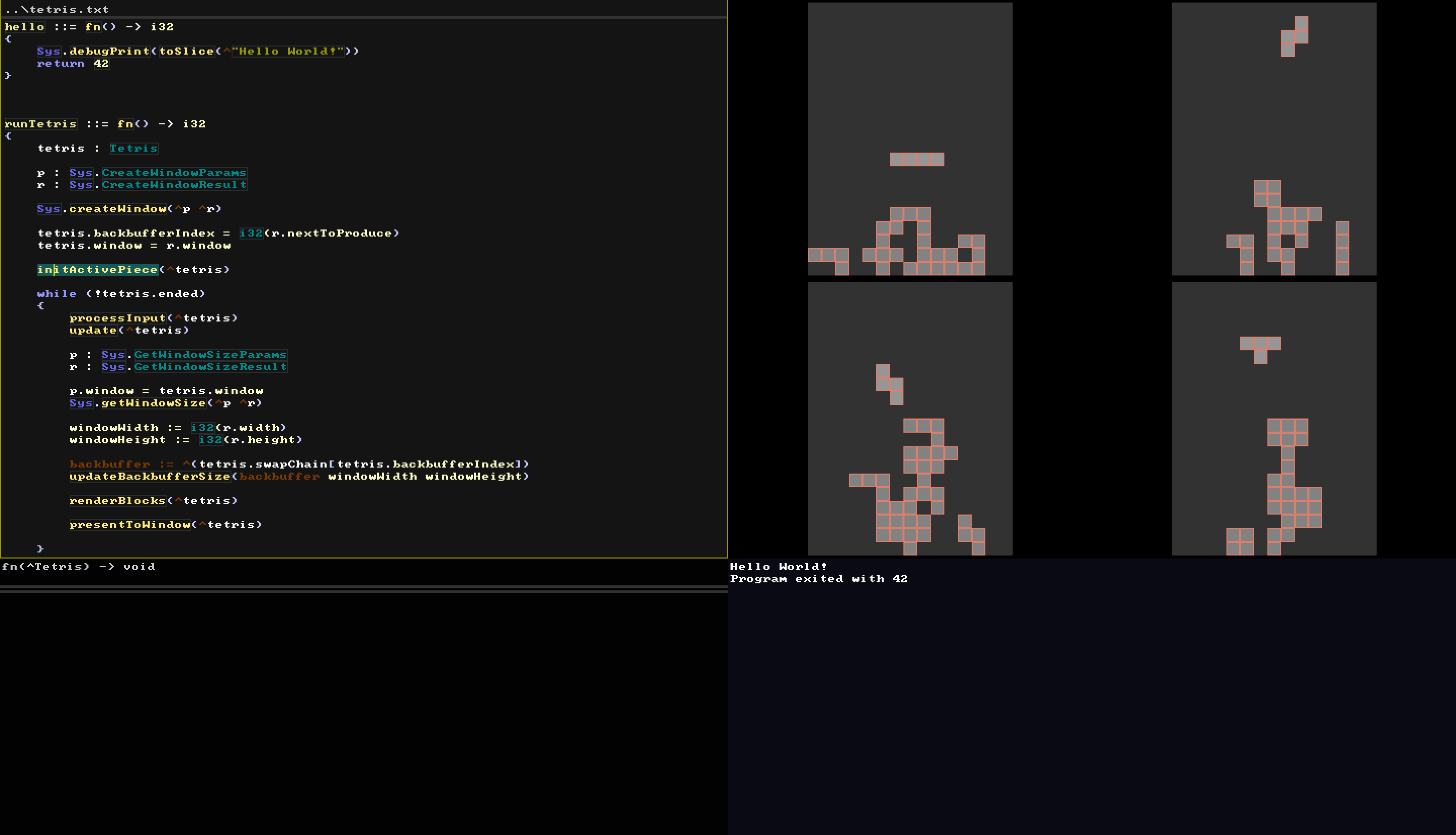Click the fn(^Tetris) -> void type hint
Image resolution: width=1456 pixels, height=835 pixels.
pyautogui.click(x=78, y=567)
